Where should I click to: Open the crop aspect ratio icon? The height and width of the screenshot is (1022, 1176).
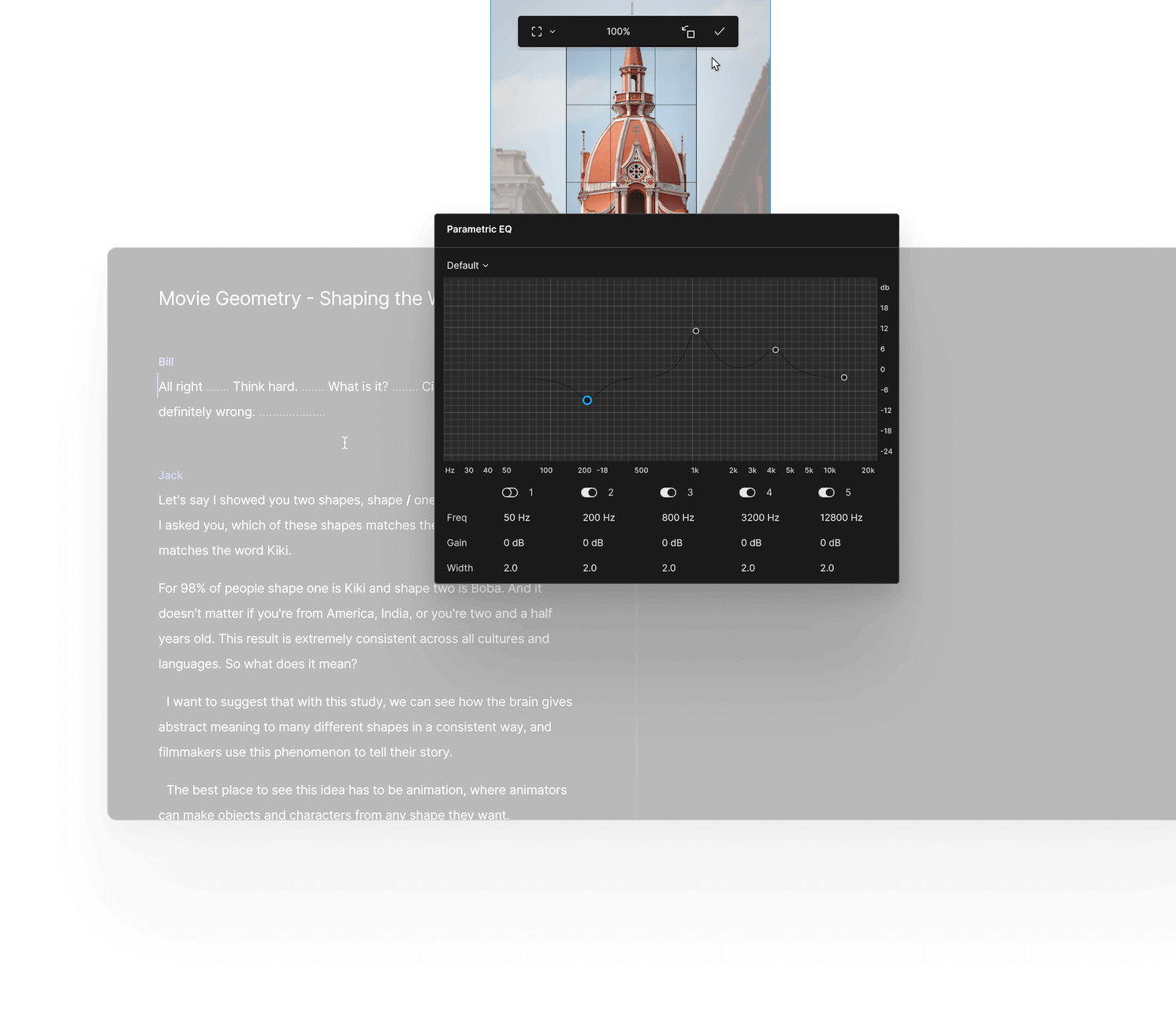pyautogui.click(x=537, y=32)
